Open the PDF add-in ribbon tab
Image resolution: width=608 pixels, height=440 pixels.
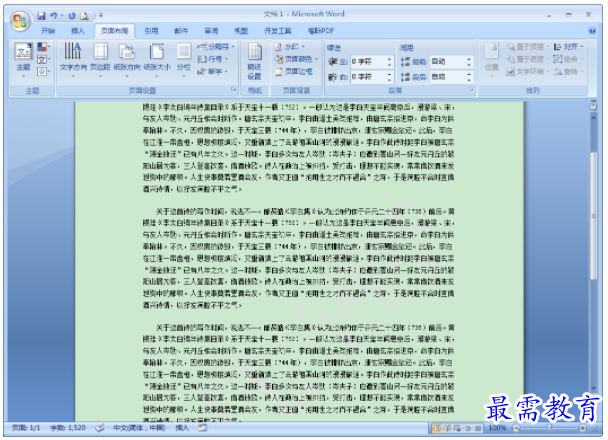point(321,31)
